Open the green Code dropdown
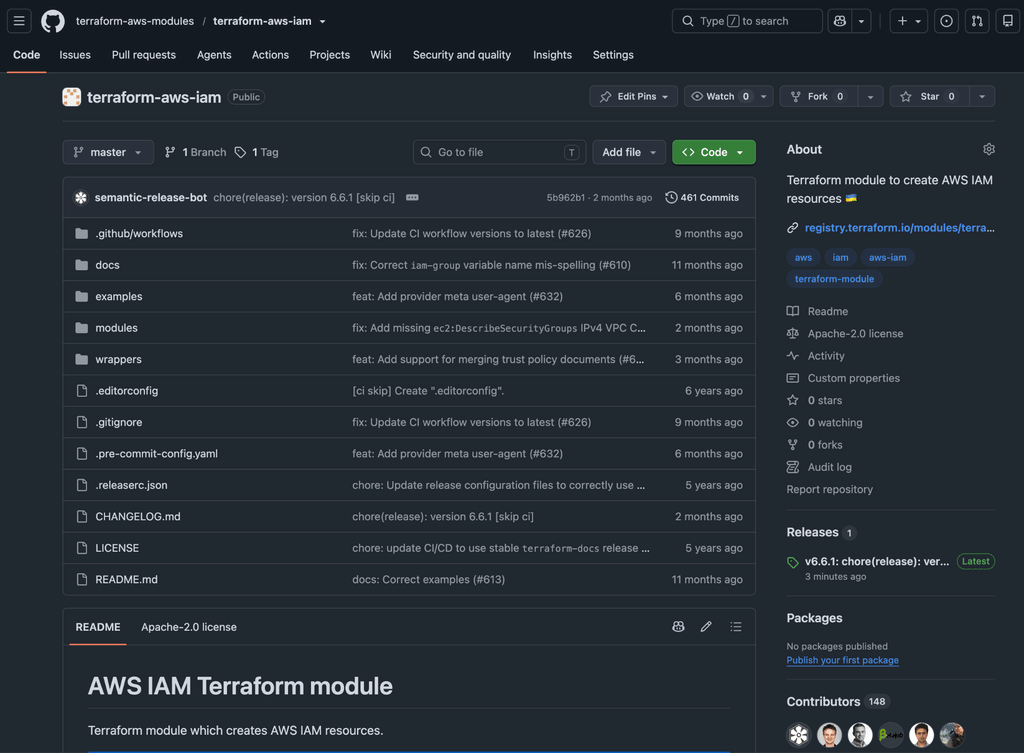Image resolution: width=1024 pixels, height=753 pixels. 714,152
